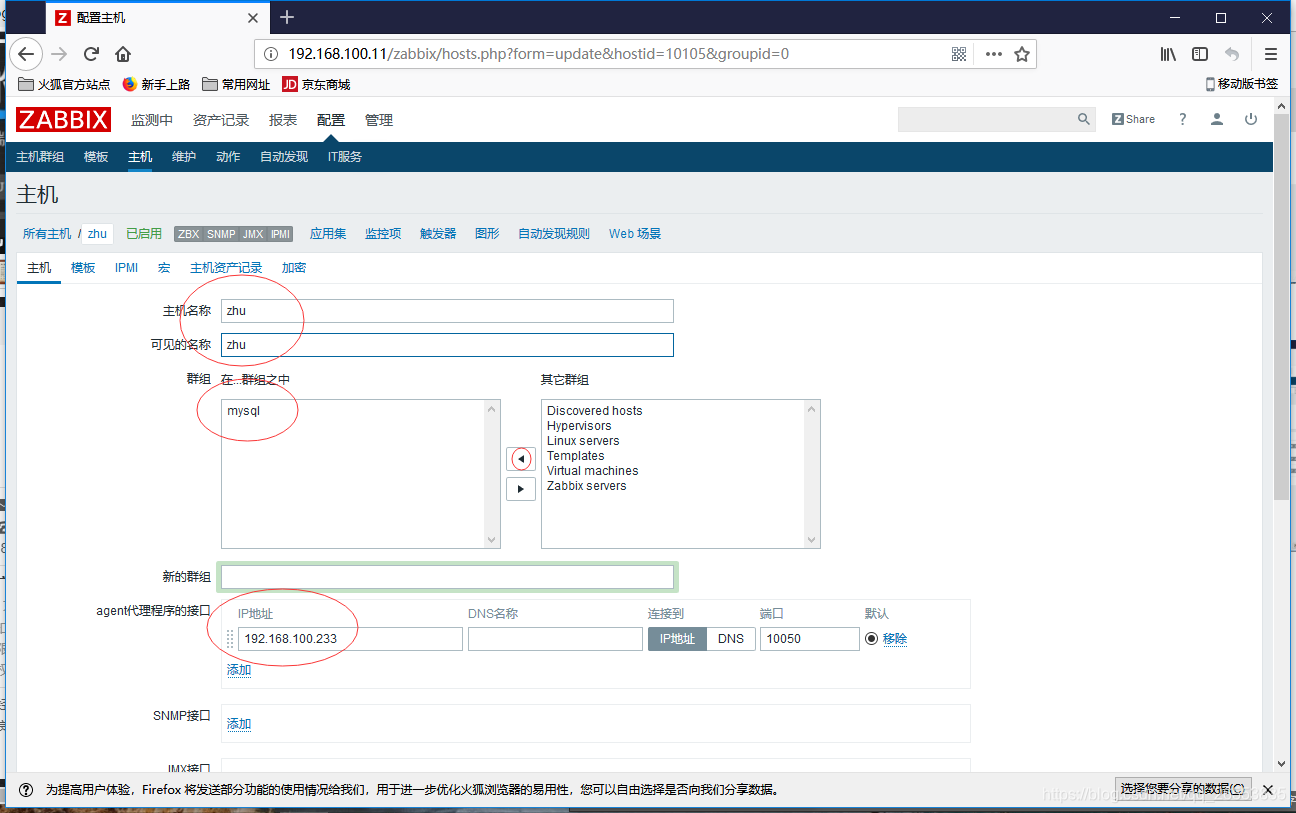Open the 图形 link
Screen dimensions: 1296x813
coord(487,234)
